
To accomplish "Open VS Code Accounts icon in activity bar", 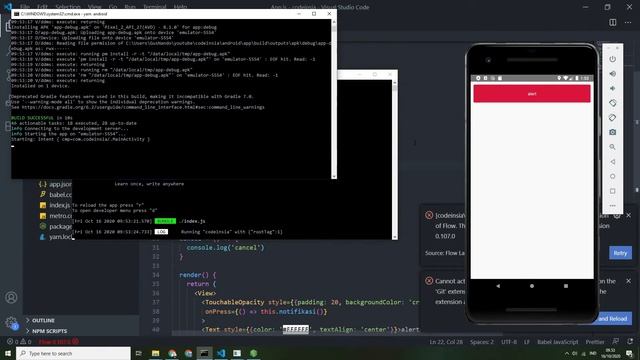I will point(11,298).
